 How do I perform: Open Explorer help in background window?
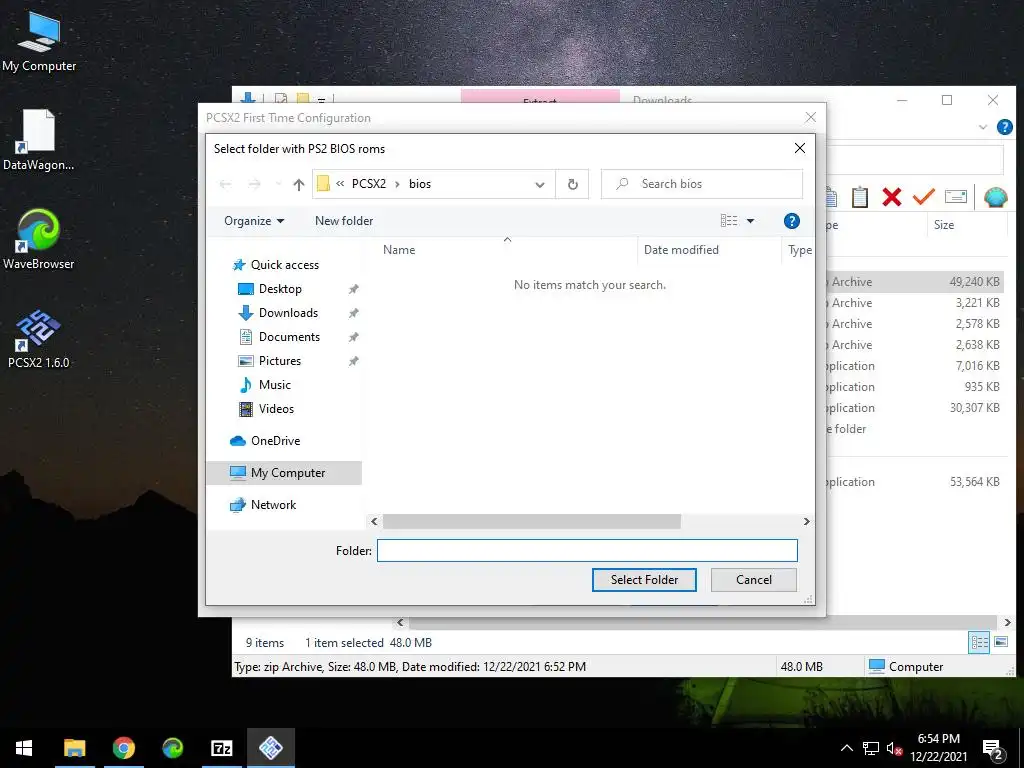(1004, 127)
